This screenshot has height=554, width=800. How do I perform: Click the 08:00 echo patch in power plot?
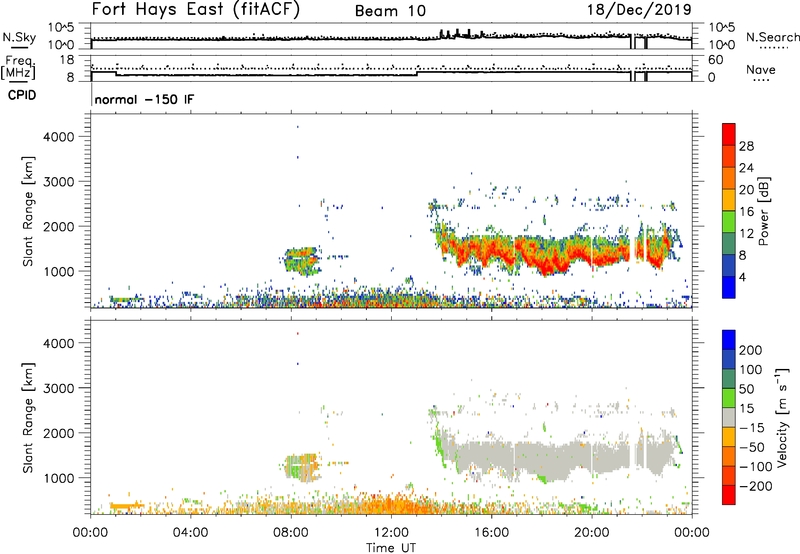[301, 260]
